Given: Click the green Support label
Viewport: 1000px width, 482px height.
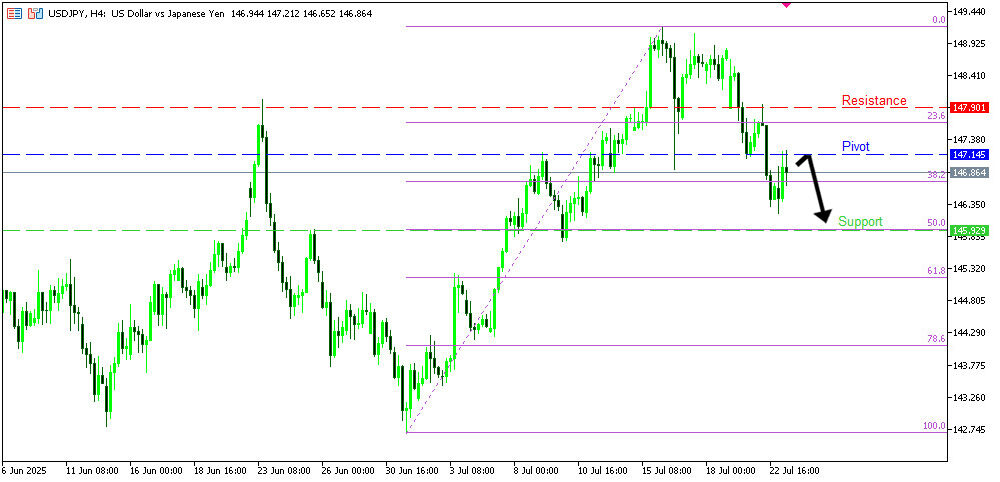Looking at the screenshot, I should (x=860, y=221).
